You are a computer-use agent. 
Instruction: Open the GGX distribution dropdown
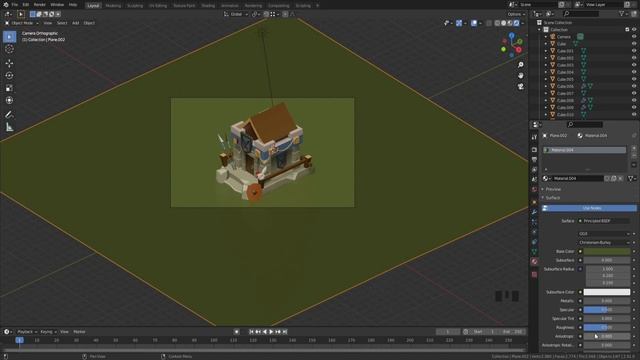pos(604,234)
